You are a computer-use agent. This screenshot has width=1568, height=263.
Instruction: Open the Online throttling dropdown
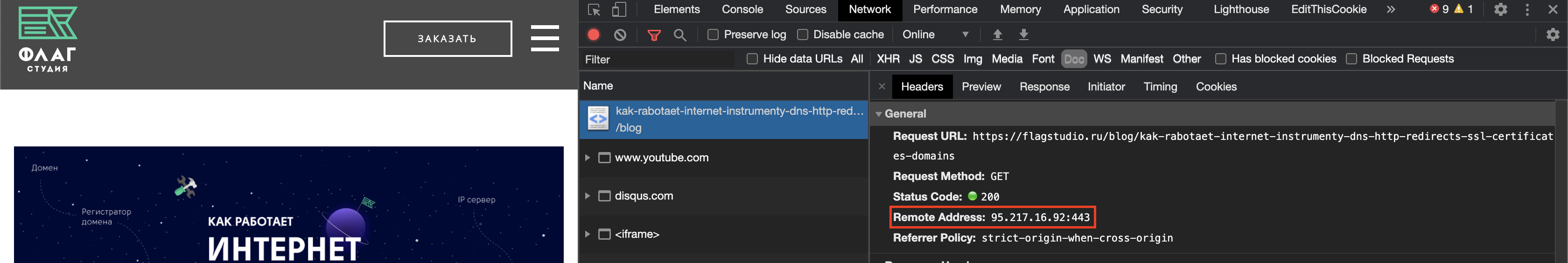click(x=935, y=35)
